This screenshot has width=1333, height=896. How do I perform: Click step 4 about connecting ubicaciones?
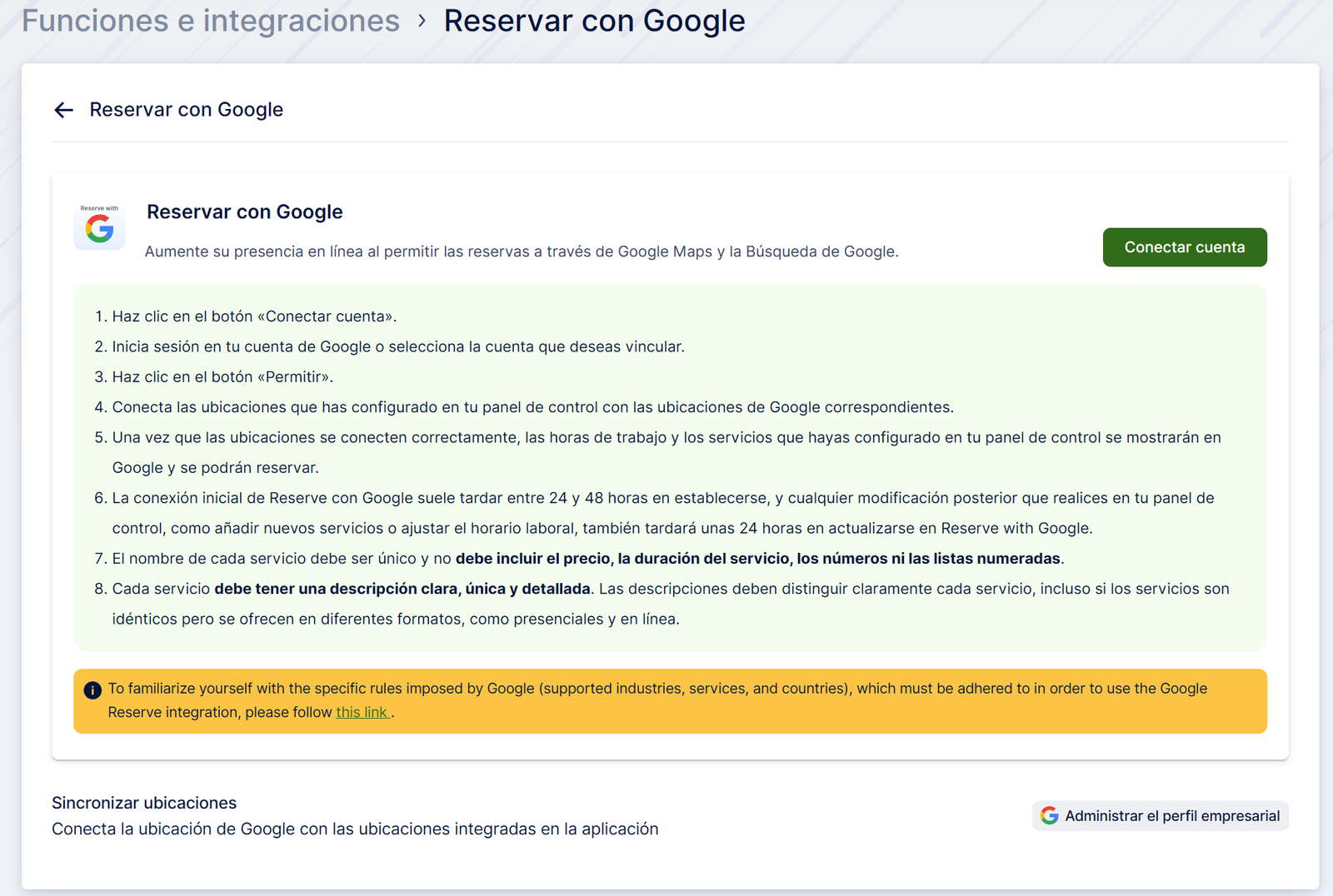532,407
